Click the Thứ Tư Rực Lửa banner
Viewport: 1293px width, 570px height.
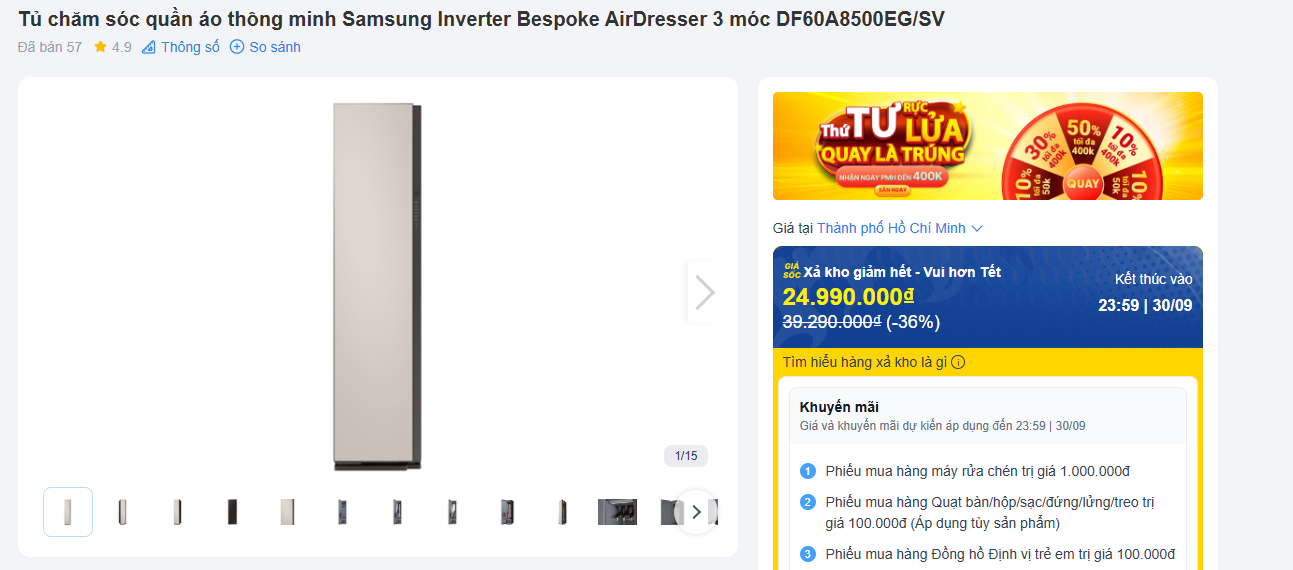coord(988,146)
